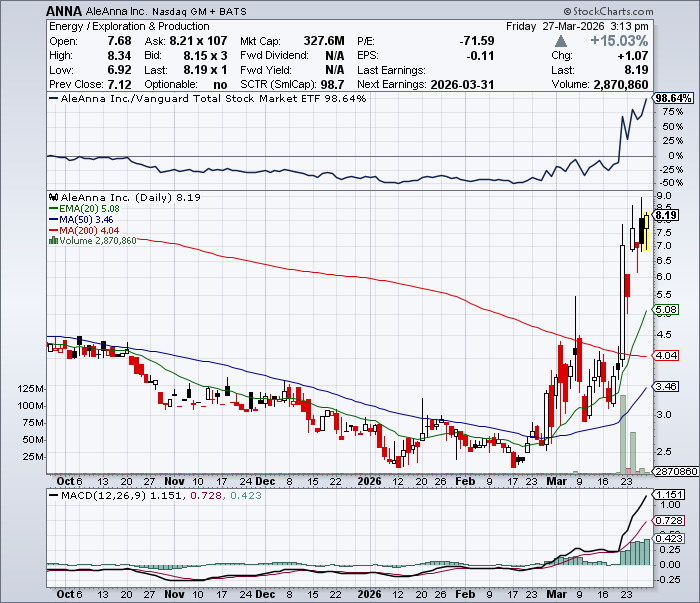Click the AleAnna Inc./Vanguard Total Stock Market ETF legend
The width and height of the screenshot is (700, 603).
[x=207, y=99]
